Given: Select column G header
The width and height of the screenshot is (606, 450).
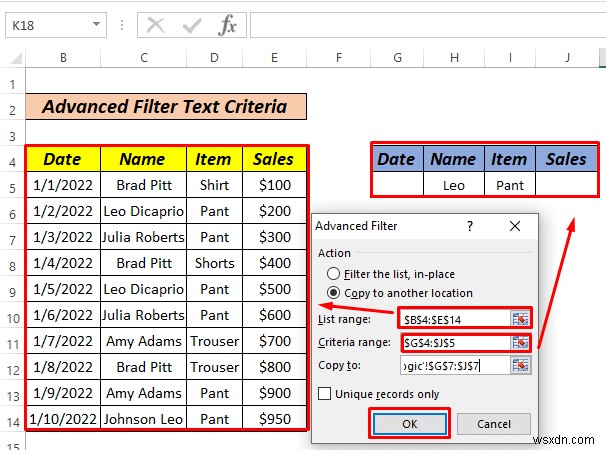Looking at the screenshot, I should [397, 58].
